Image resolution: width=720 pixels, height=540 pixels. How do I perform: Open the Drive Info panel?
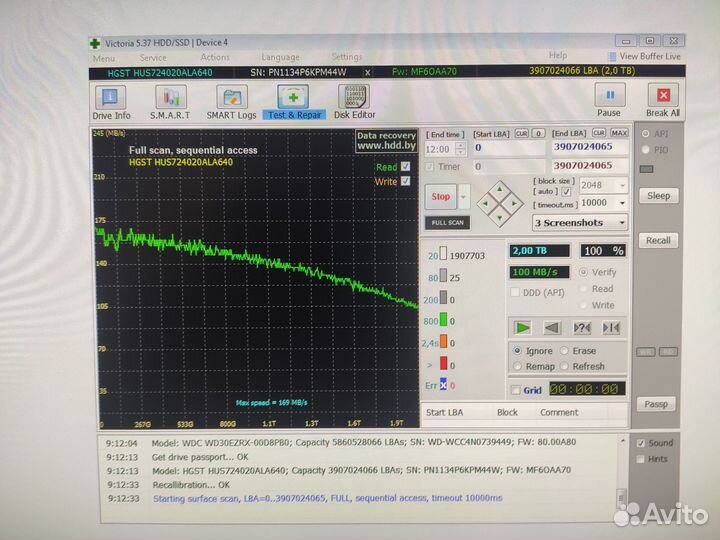tap(111, 102)
